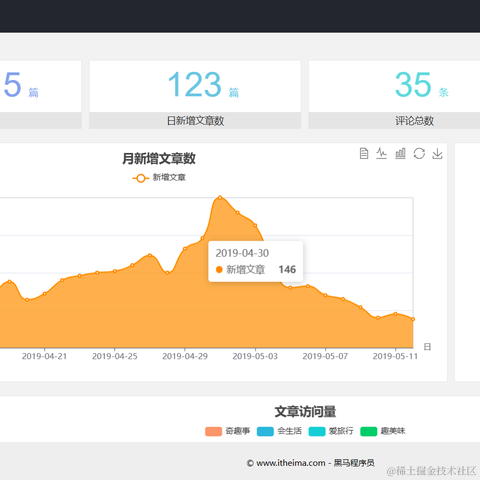The height and width of the screenshot is (480, 480).
Task: Click the 2019-05-07 axis label
Action: pos(325,356)
